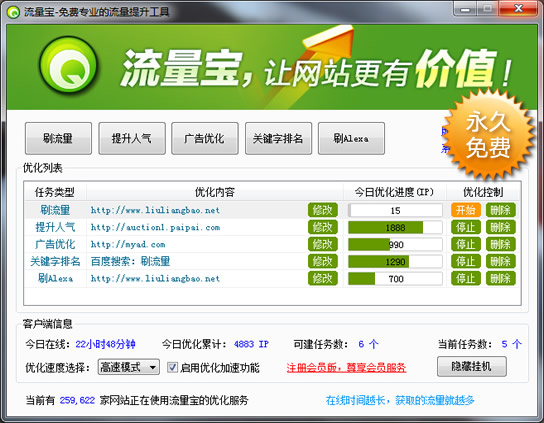Click the 1888 progress bar
The image size is (544, 423).
pos(395,228)
